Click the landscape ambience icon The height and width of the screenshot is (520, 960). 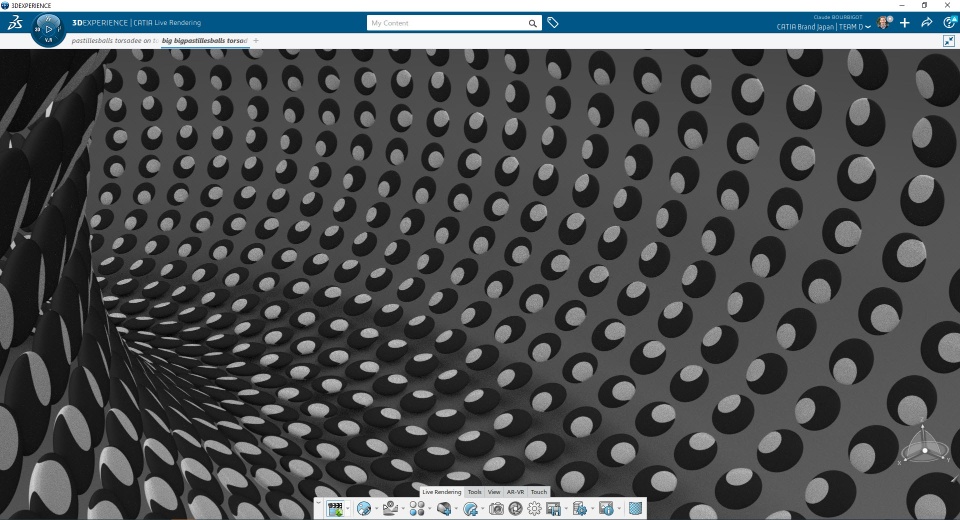[391, 508]
